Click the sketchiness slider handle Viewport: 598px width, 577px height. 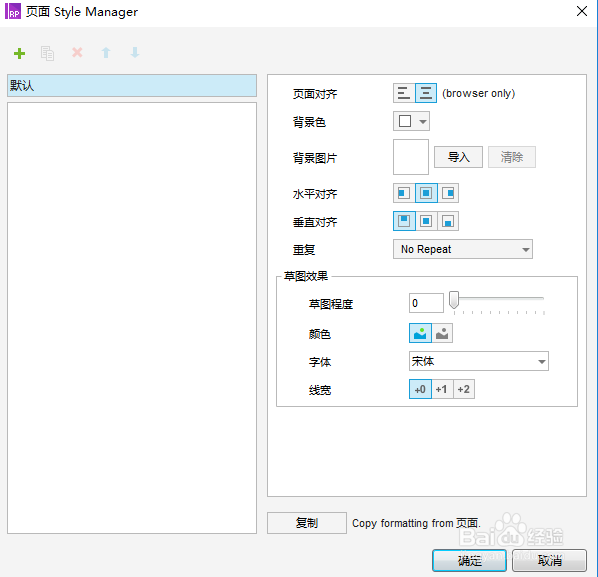tap(454, 300)
